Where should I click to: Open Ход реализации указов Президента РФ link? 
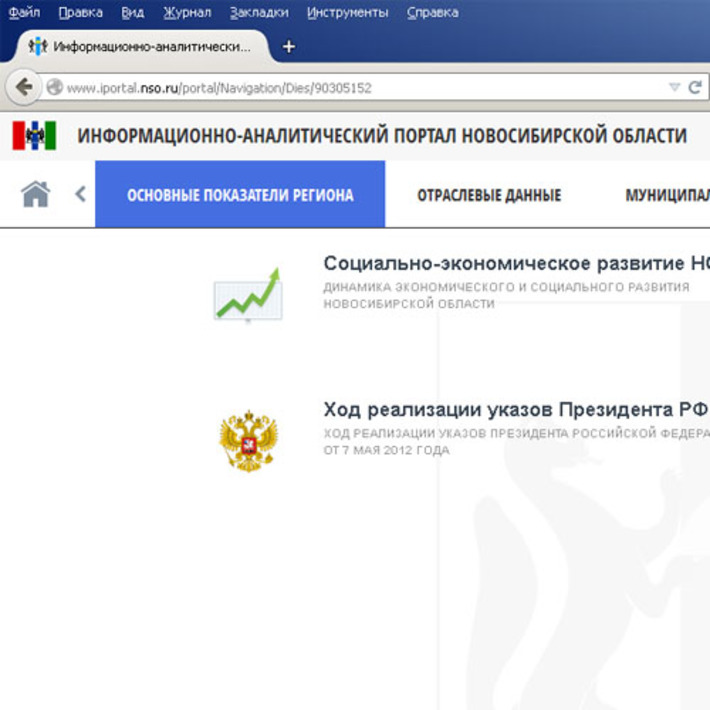tap(515, 409)
